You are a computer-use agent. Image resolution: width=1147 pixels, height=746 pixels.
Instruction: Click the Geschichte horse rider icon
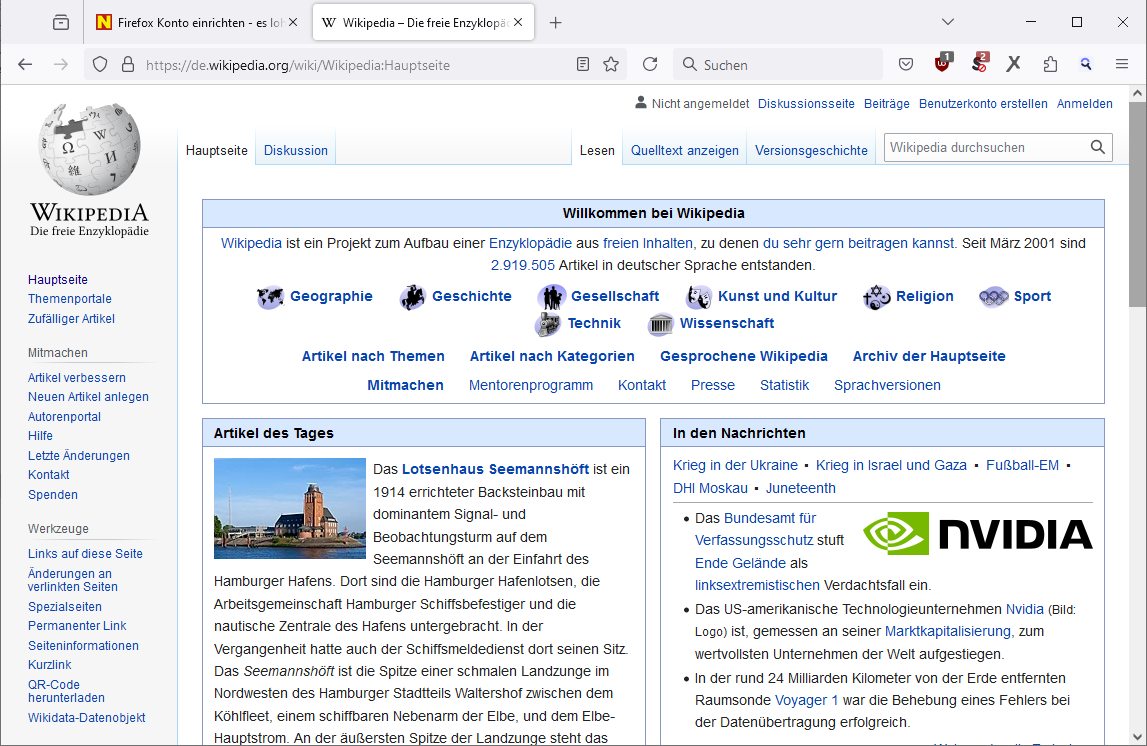[x=413, y=297]
